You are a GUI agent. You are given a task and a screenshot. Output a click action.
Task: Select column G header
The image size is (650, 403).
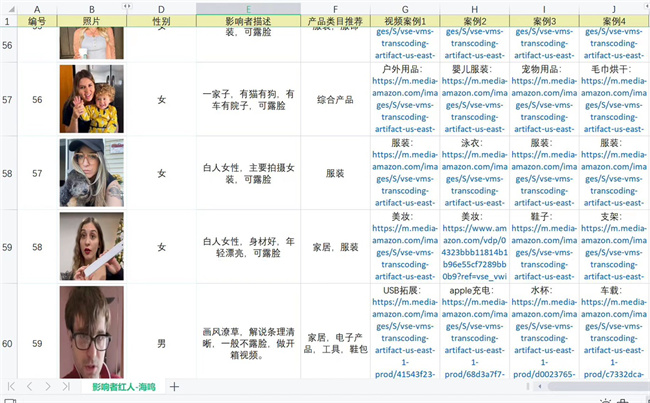(x=405, y=9)
